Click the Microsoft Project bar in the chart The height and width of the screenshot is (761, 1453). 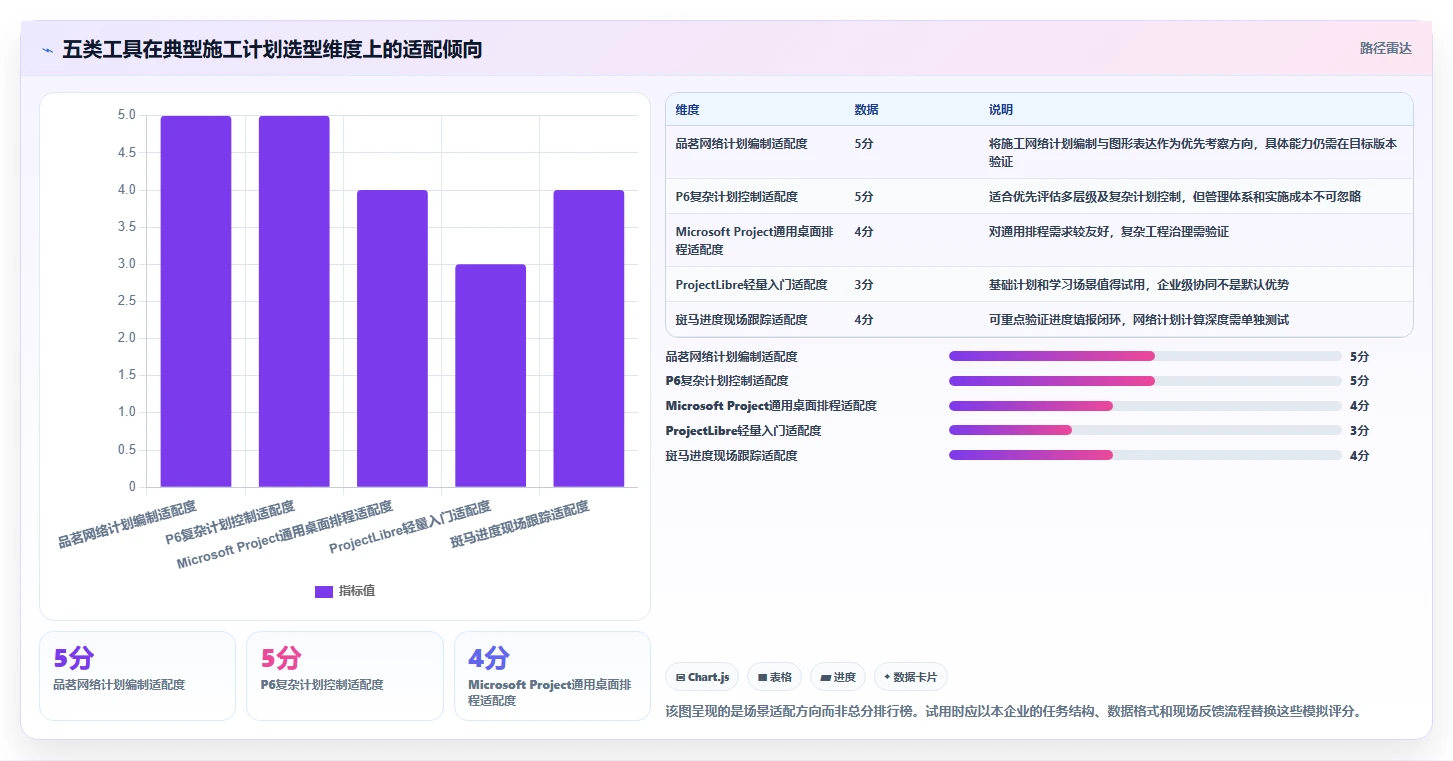392,338
